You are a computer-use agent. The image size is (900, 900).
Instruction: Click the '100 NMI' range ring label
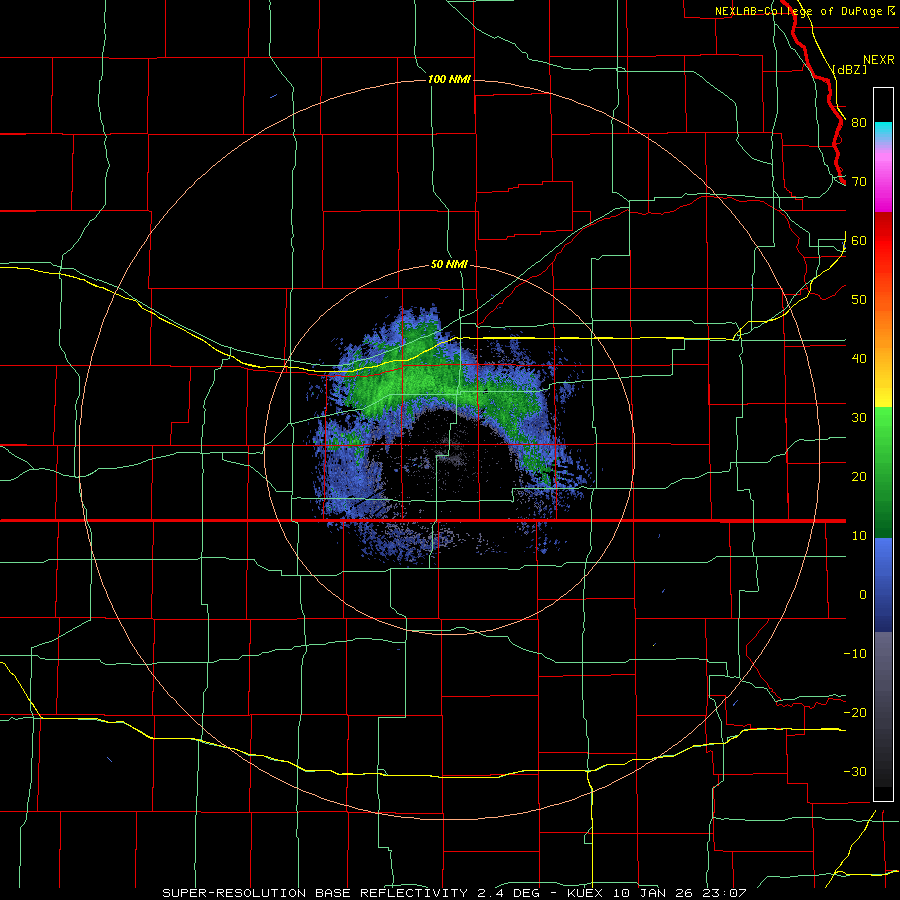(449, 79)
